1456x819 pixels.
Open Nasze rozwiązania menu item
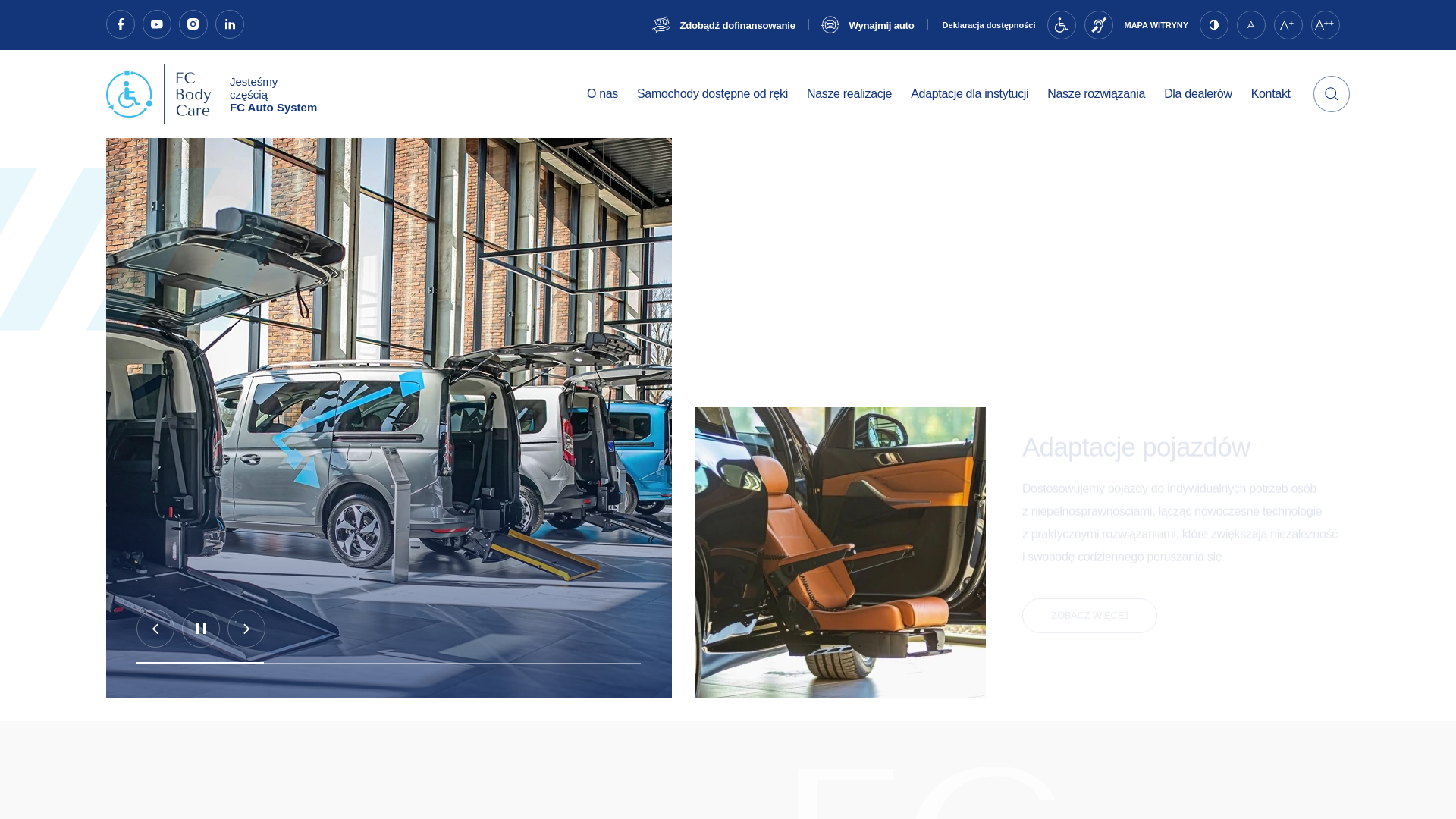(x=1096, y=94)
